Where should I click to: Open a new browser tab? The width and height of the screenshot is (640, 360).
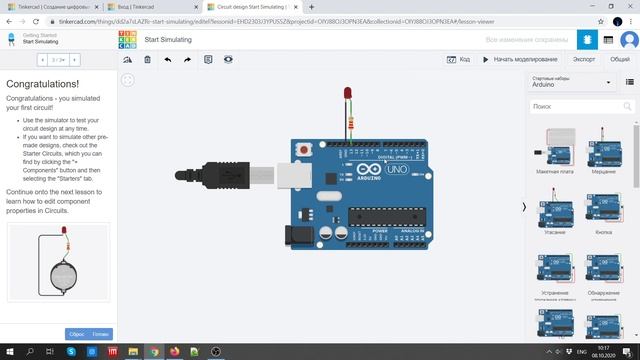[311, 7]
